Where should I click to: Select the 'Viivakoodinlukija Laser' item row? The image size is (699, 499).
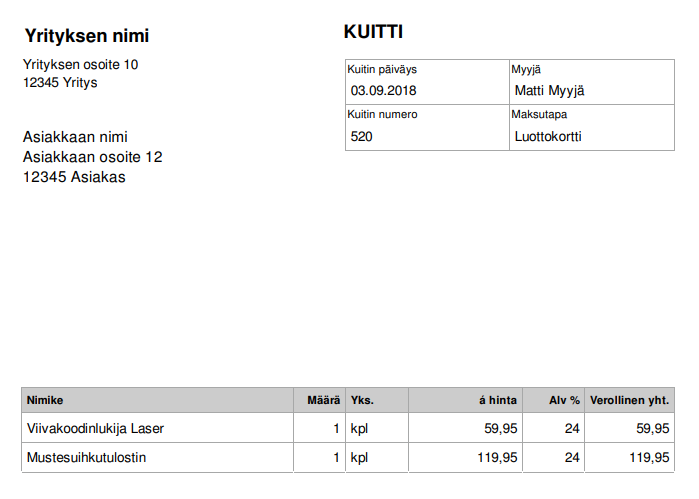point(95,428)
